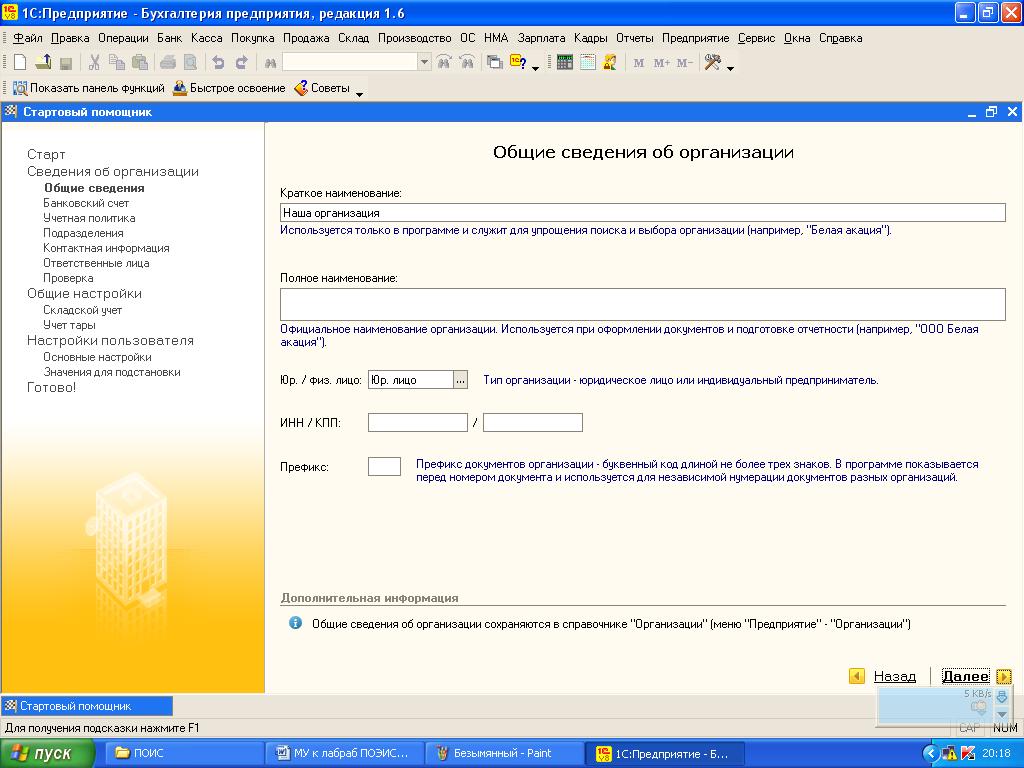Click the Префикс input field

point(385,466)
